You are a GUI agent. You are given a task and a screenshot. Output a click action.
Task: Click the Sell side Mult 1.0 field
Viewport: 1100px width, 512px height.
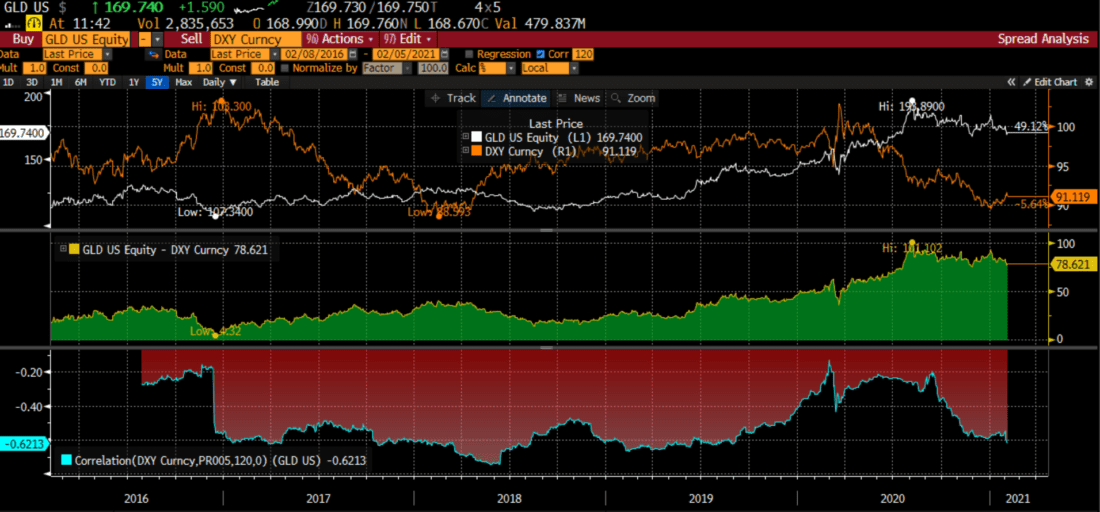coord(201,68)
